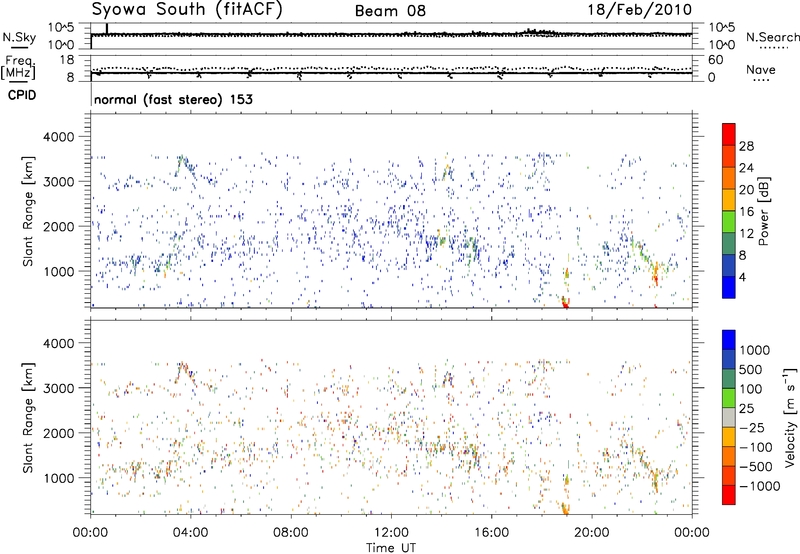
Task: Click the '25' tick on Velocity colorbar
Action: point(747,408)
